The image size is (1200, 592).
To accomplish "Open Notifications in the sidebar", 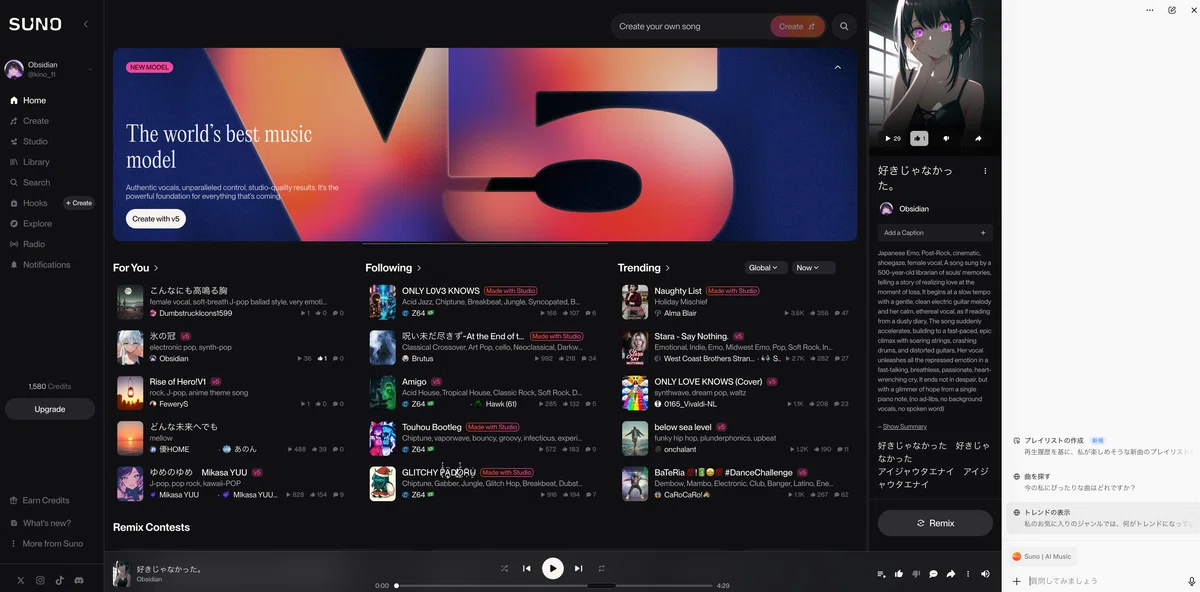I will pos(40,265).
